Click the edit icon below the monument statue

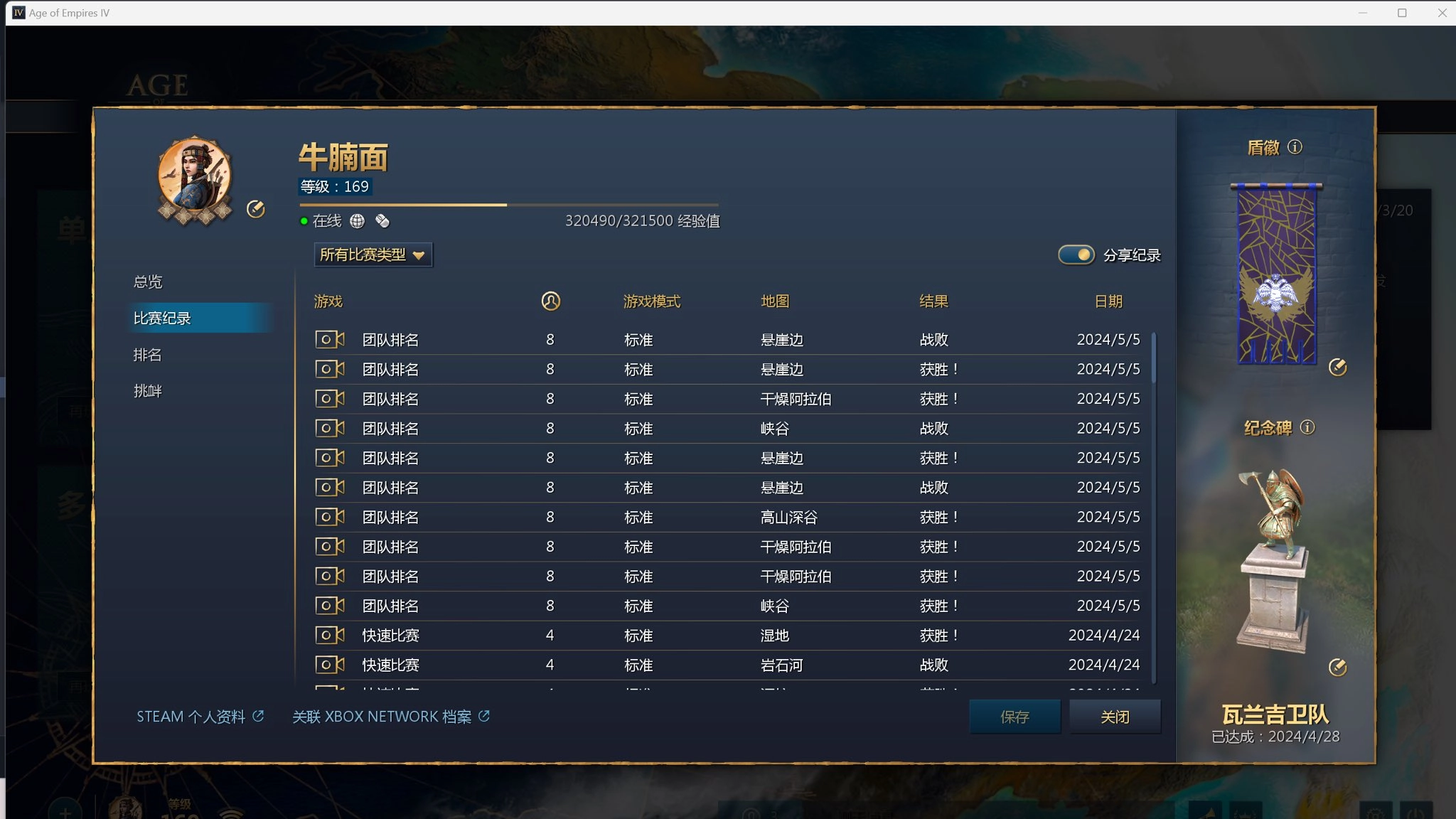(1337, 668)
